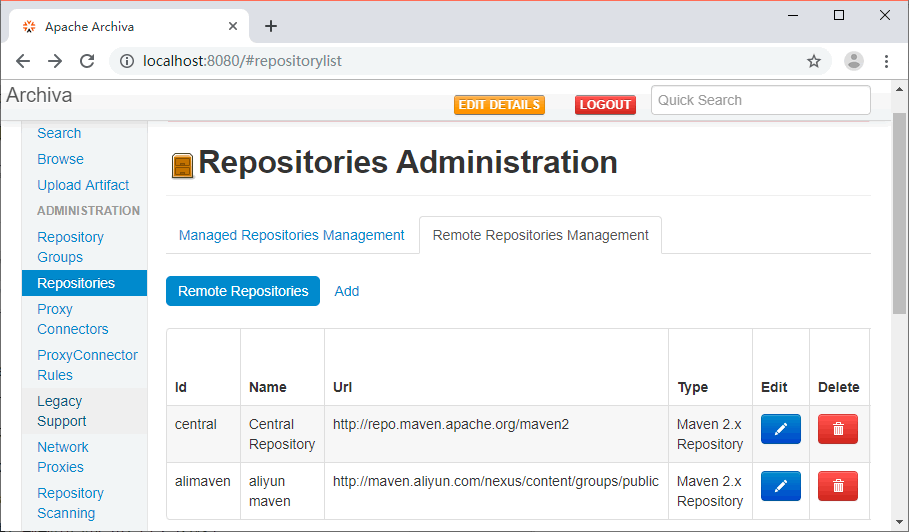Click the edit pencil for central repository
This screenshot has height=532, width=909.
click(780, 429)
